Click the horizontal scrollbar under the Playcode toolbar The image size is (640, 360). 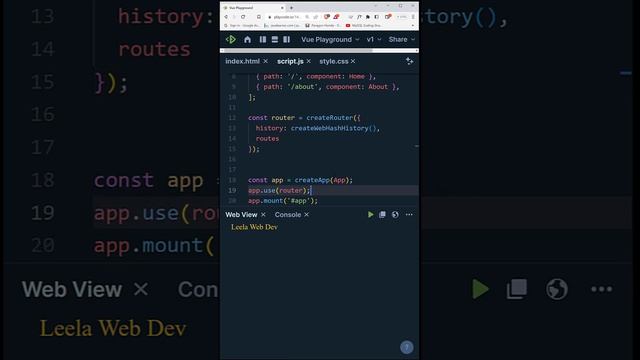297,51
